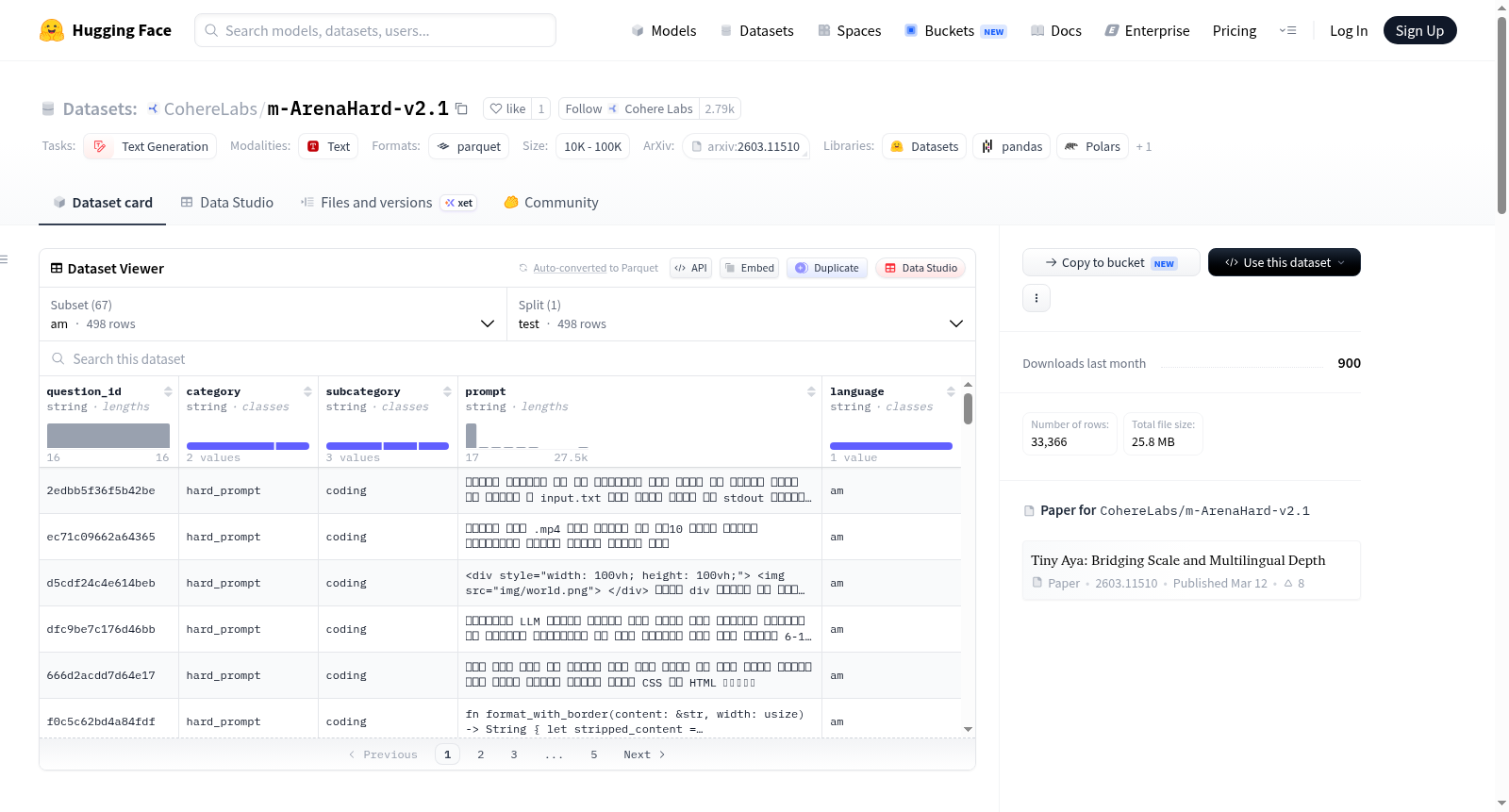Open Data Studio from viewer header

(920, 268)
